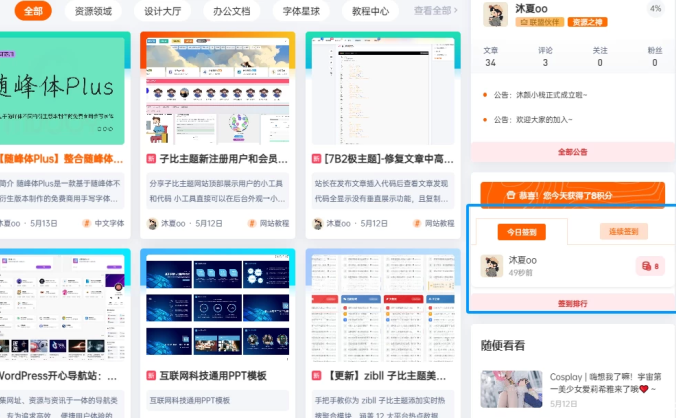Open the 沐夏oo profile avatar at top
Screen dimensions: 676x418
tap(495, 14)
